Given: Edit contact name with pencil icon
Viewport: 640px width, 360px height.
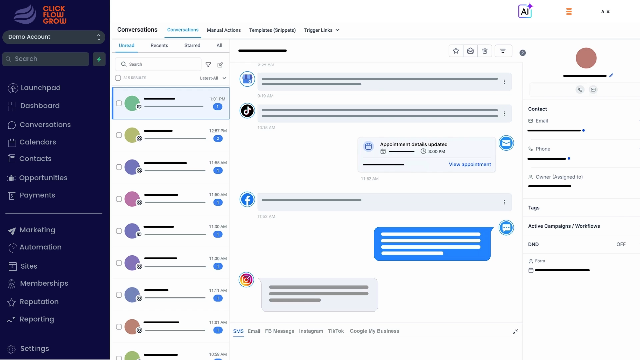Looking at the screenshot, I should [611, 75].
